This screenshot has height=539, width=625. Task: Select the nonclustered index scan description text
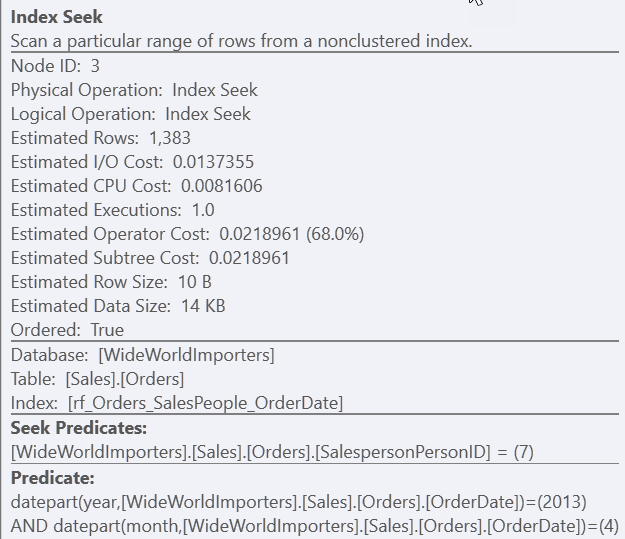click(x=241, y=41)
